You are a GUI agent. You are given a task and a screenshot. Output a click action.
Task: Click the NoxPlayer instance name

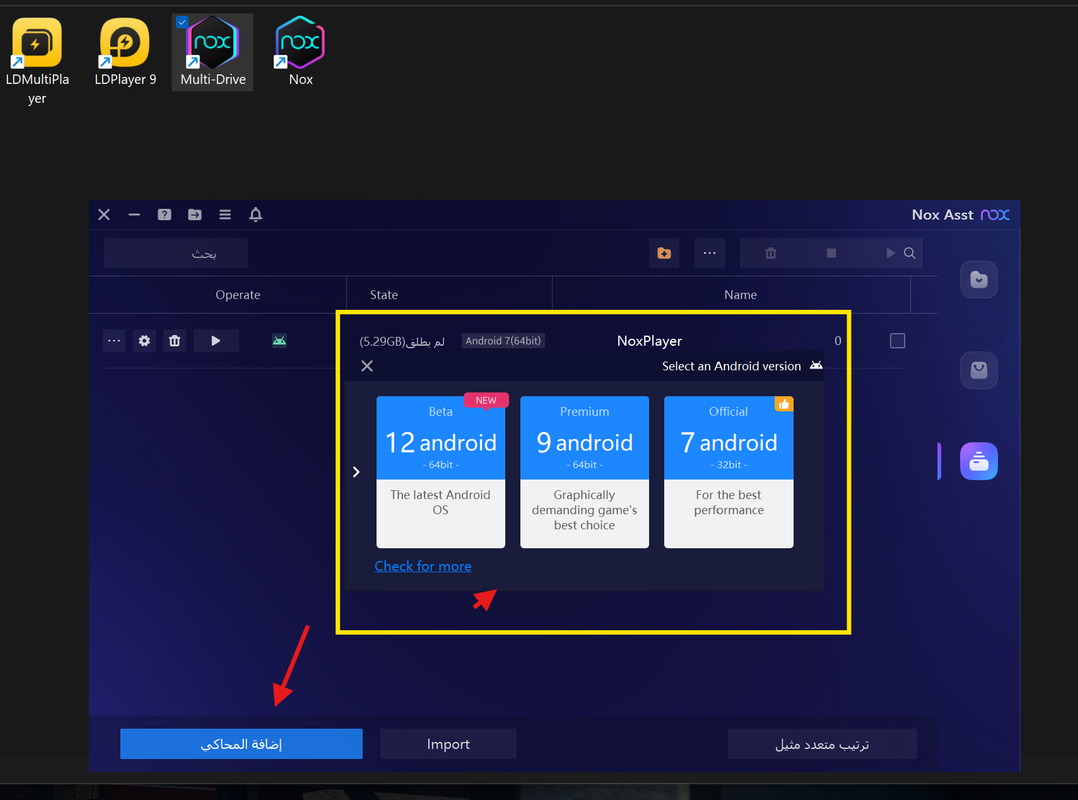[x=650, y=341]
